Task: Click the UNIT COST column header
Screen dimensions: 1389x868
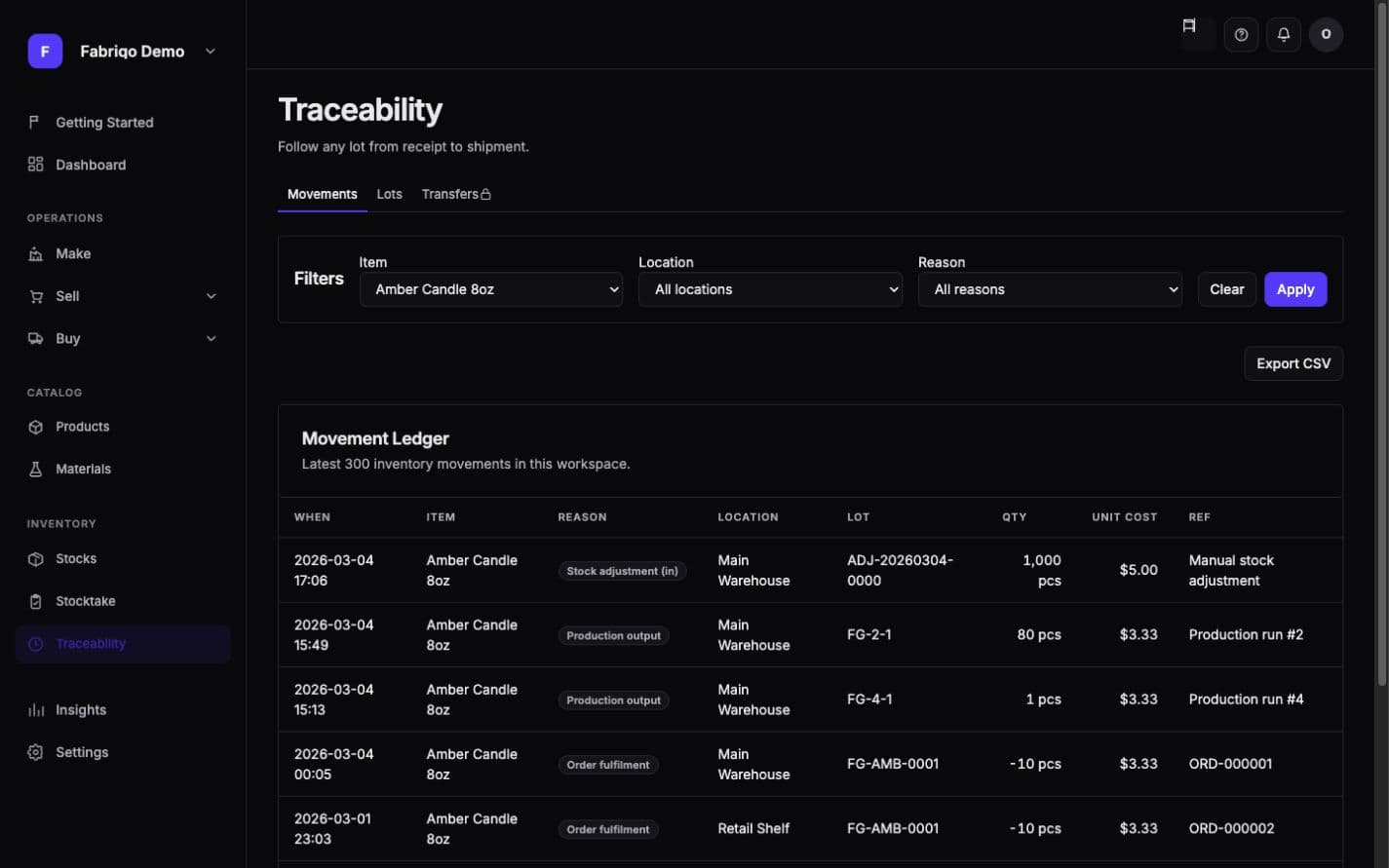Action: [1124, 517]
